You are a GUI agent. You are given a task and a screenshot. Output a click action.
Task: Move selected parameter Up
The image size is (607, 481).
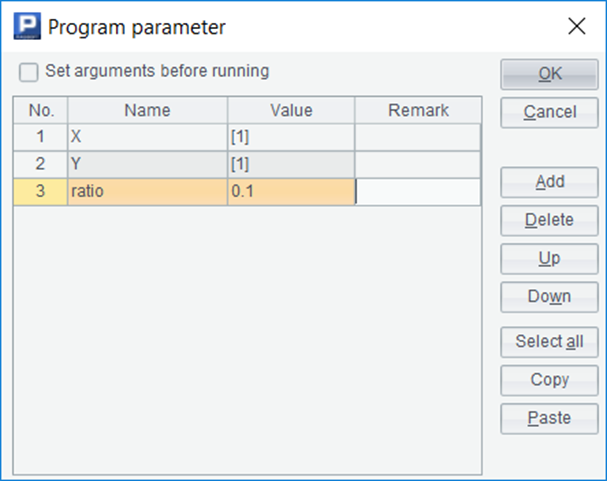click(549, 258)
